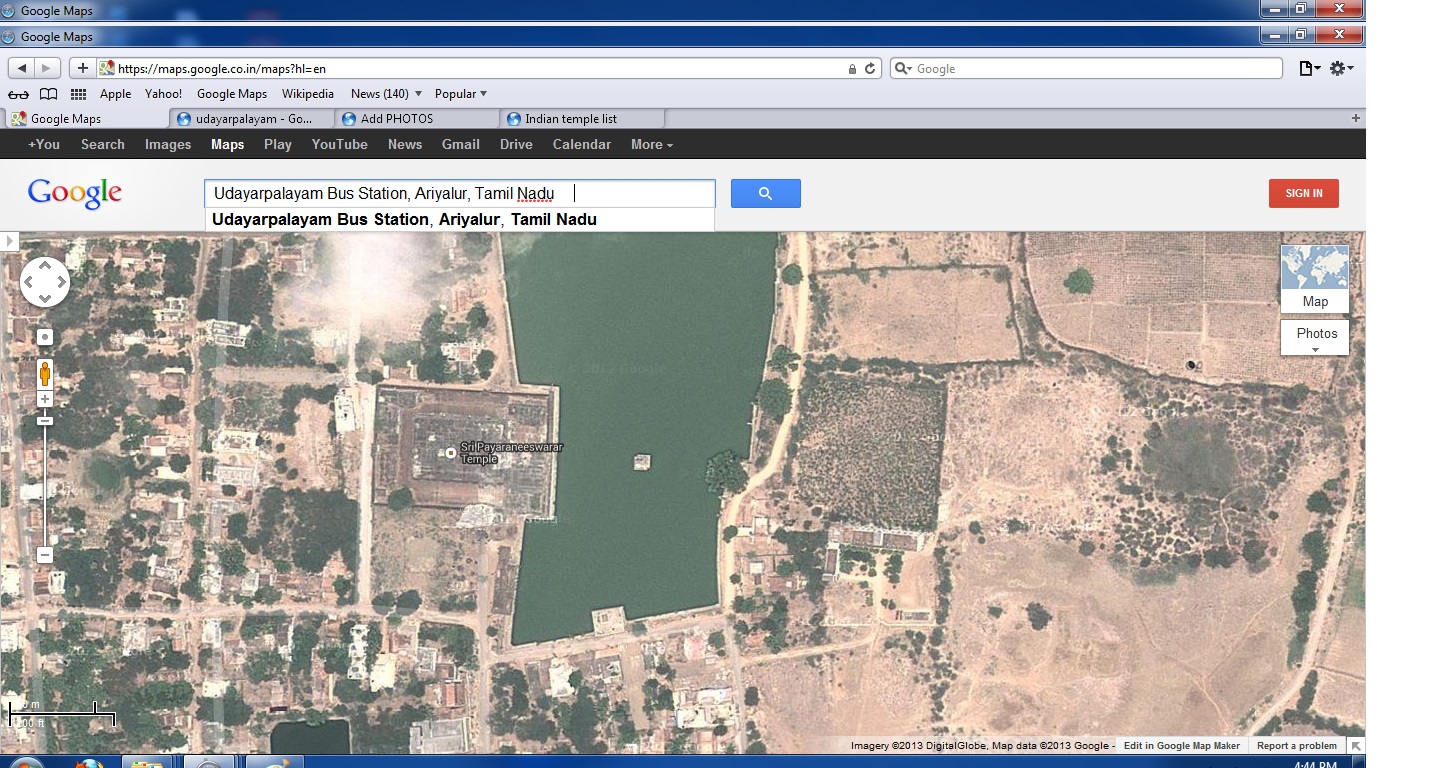
Task: Zoom out with the bottom minus button
Action: pyautogui.click(x=45, y=554)
